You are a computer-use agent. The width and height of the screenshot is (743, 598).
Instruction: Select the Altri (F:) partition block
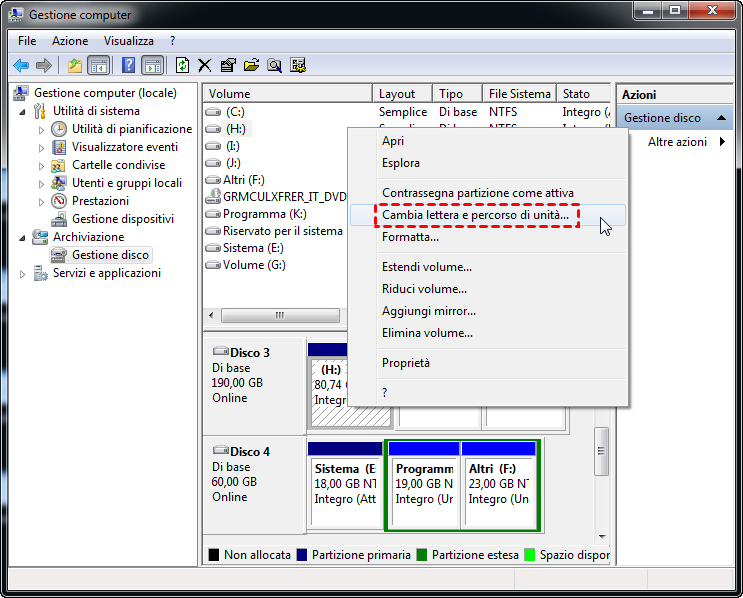tap(499, 484)
